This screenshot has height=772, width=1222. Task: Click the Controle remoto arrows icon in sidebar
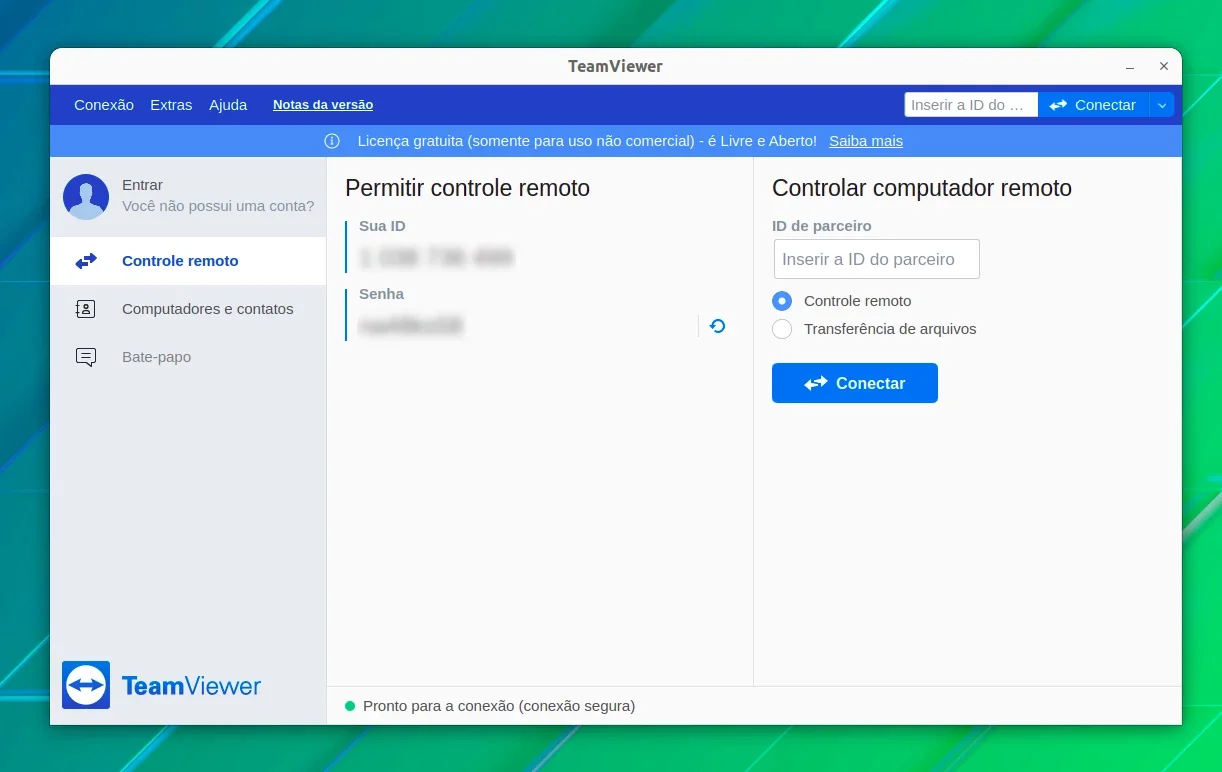86,261
